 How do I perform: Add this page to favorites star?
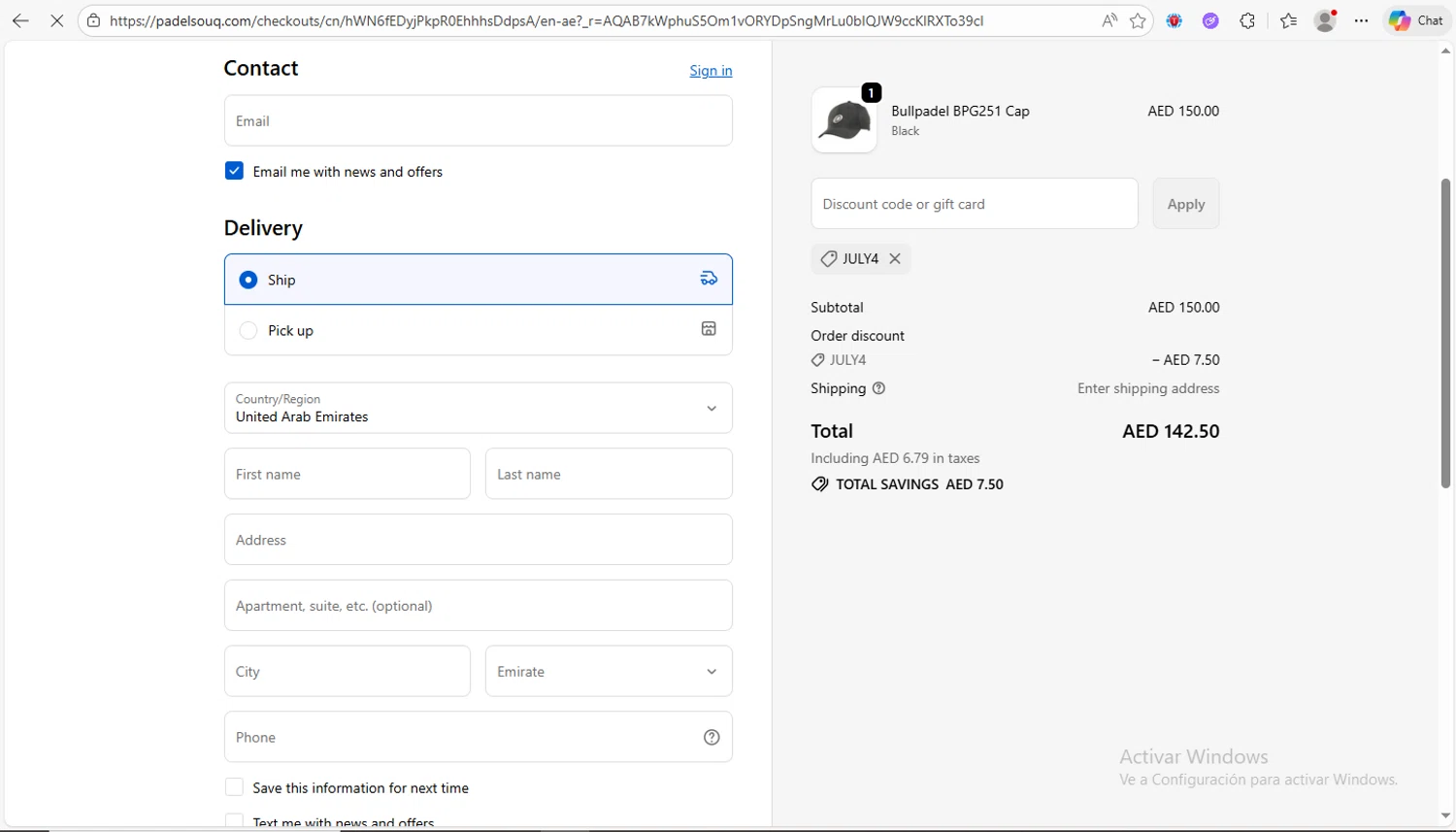[1138, 20]
